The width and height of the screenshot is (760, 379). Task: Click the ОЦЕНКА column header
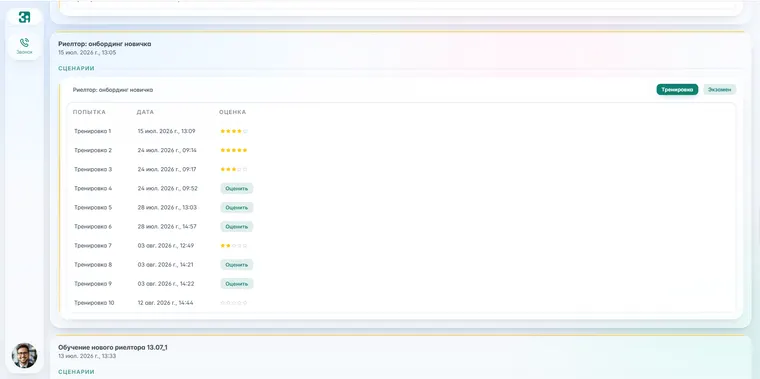[233, 112]
